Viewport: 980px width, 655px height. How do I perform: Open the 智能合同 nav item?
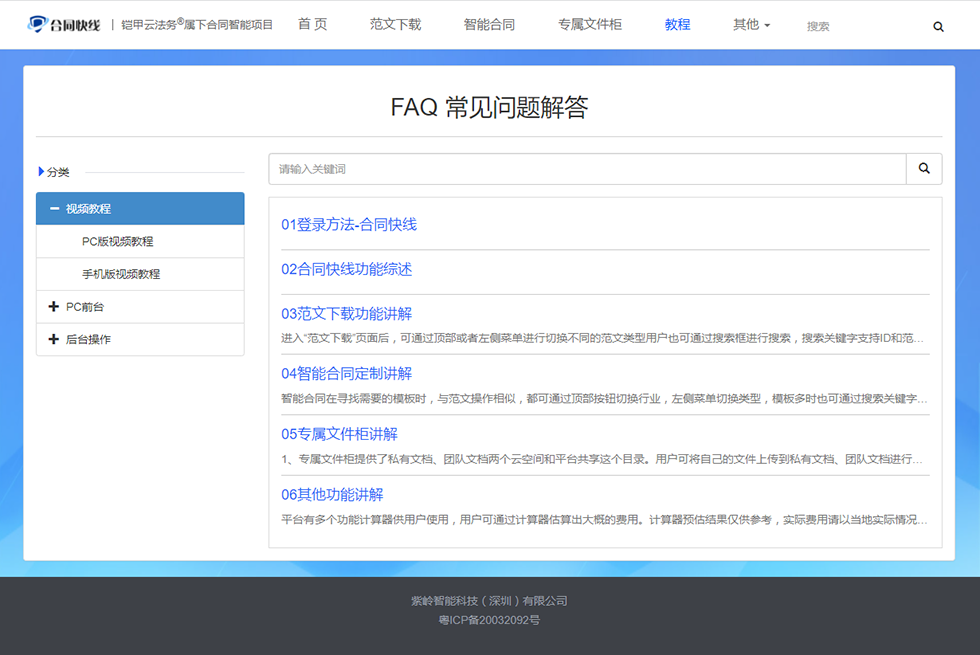click(489, 24)
